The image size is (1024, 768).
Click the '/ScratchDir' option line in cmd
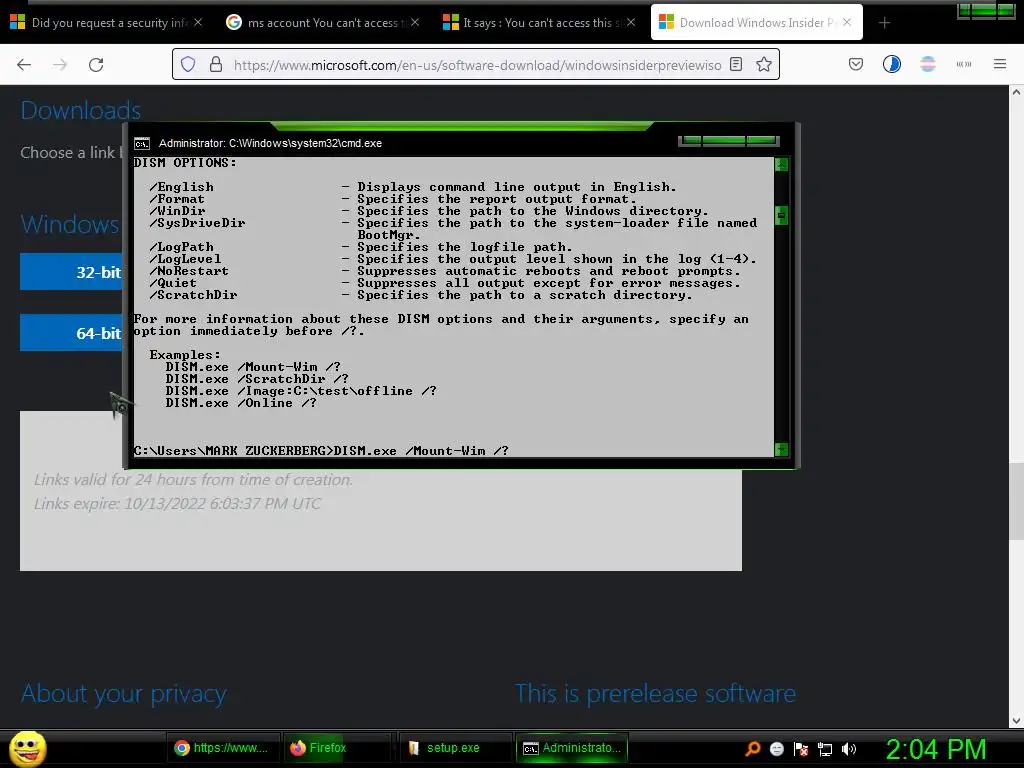point(421,295)
